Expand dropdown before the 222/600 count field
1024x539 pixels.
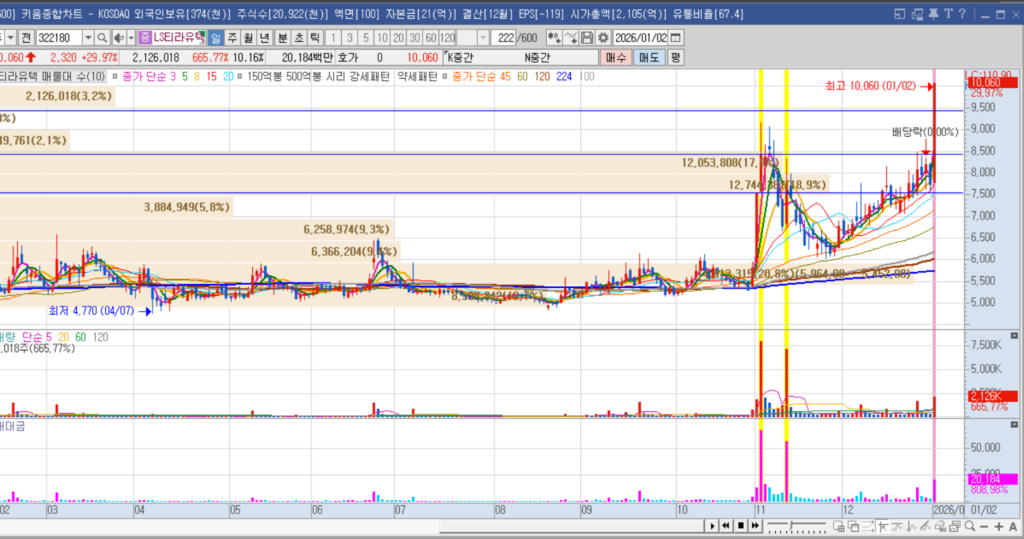pyautogui.click(x=483, y=37)
